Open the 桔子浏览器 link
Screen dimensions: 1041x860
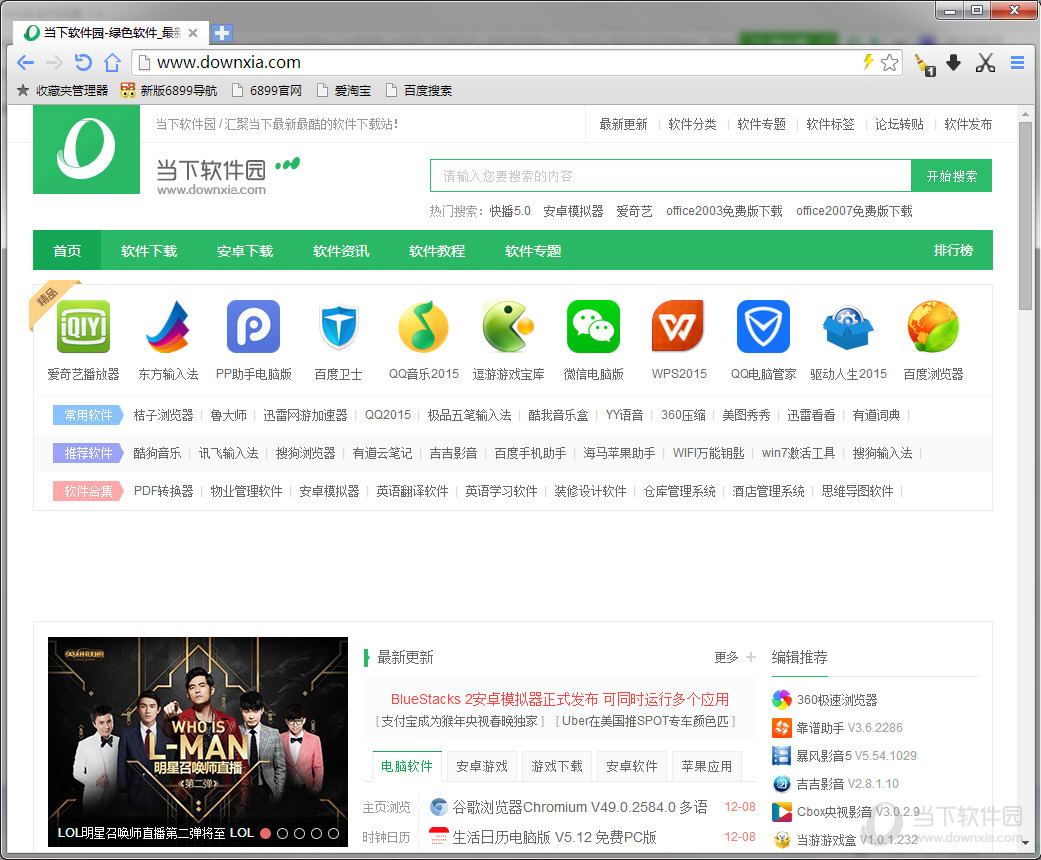163,415
